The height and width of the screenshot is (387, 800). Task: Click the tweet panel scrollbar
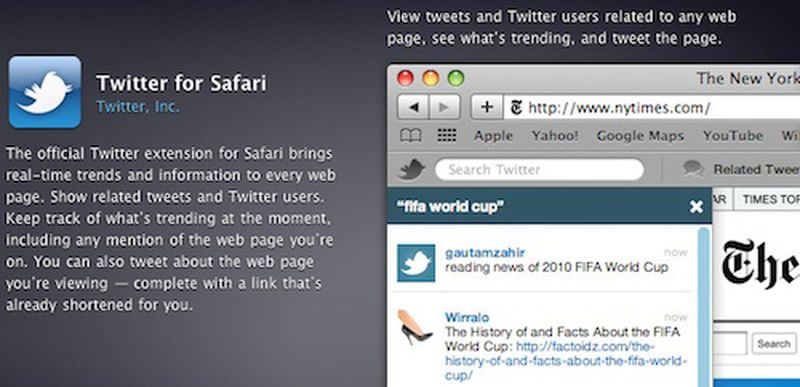704,306
